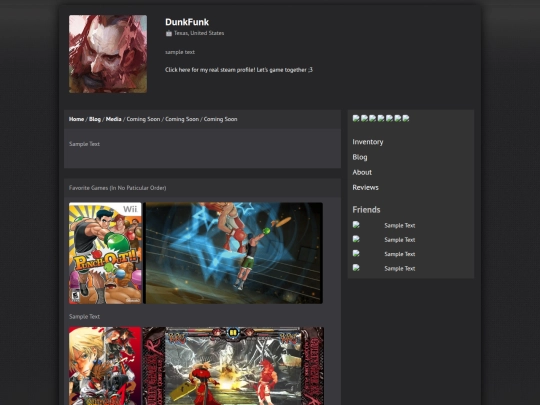Screen dimensions: 540x405
Task: Open the fourth friend's Sample Text name
Action: (x=400, y=269)
